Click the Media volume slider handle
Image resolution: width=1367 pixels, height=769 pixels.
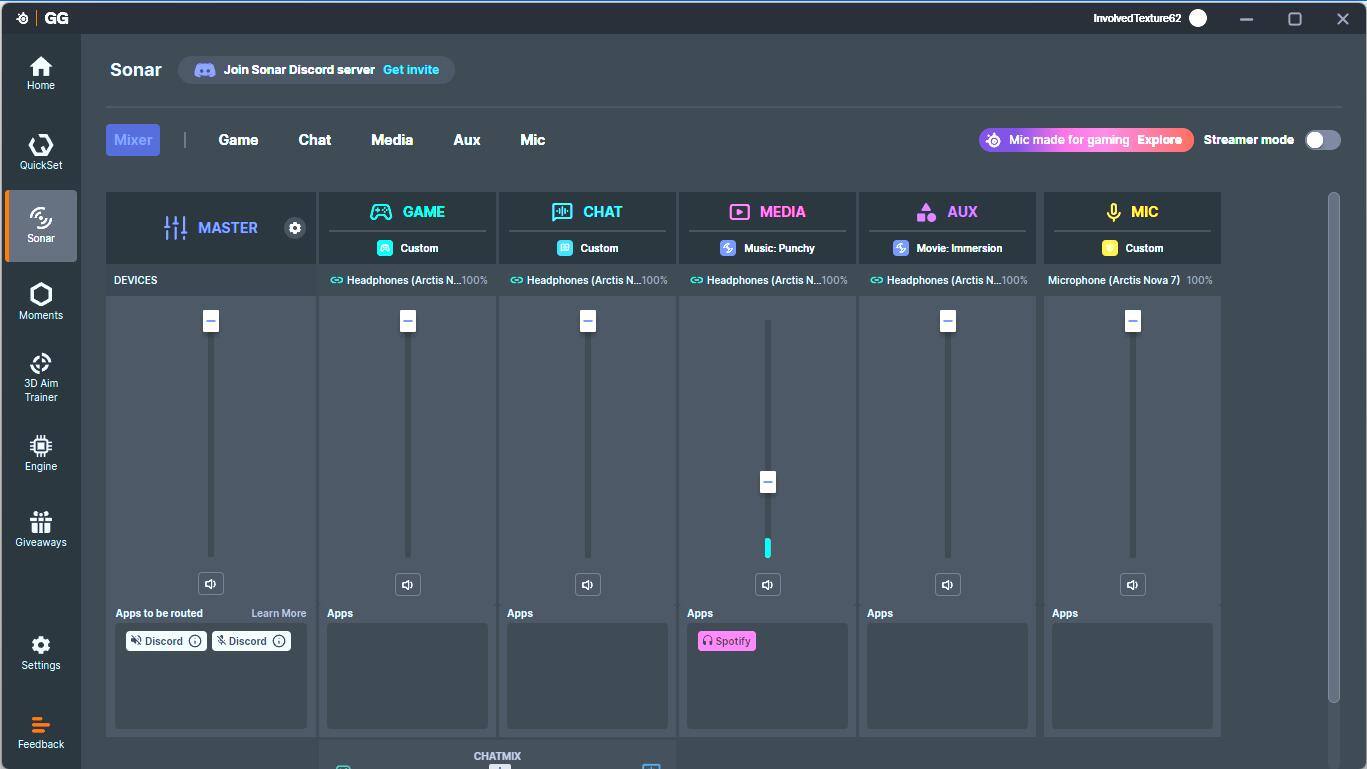click(767, 482)
